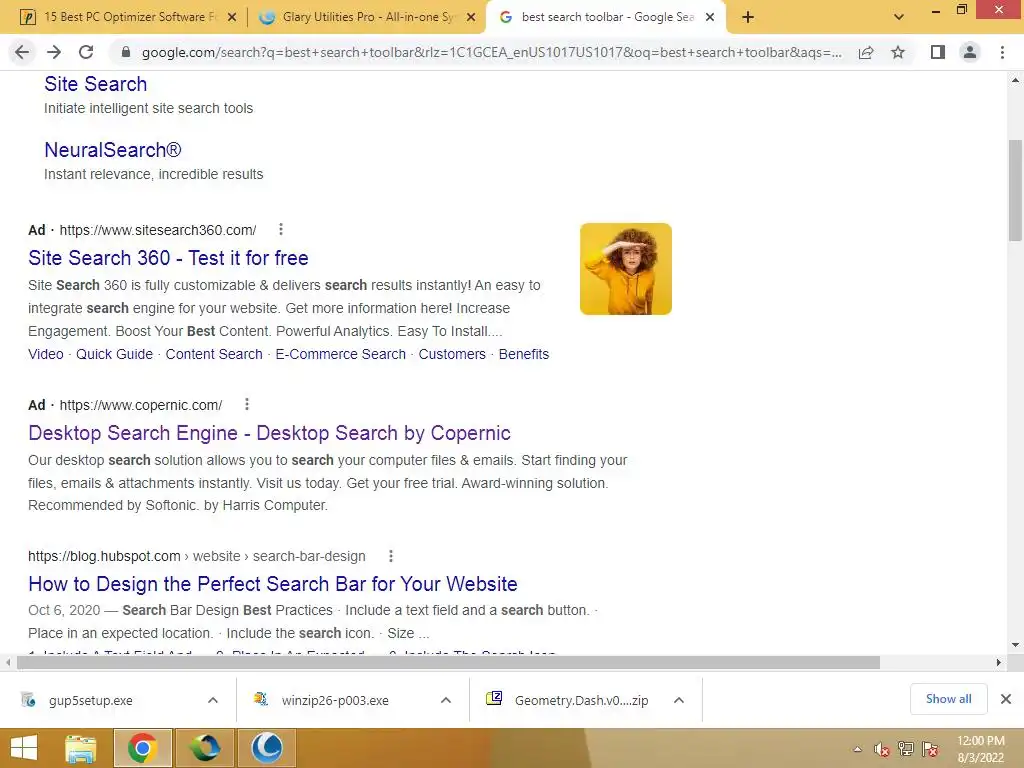Close the Glary Utilities Pro tab
The height and width of the screenshot is (768, 1024).
[470, 18]
